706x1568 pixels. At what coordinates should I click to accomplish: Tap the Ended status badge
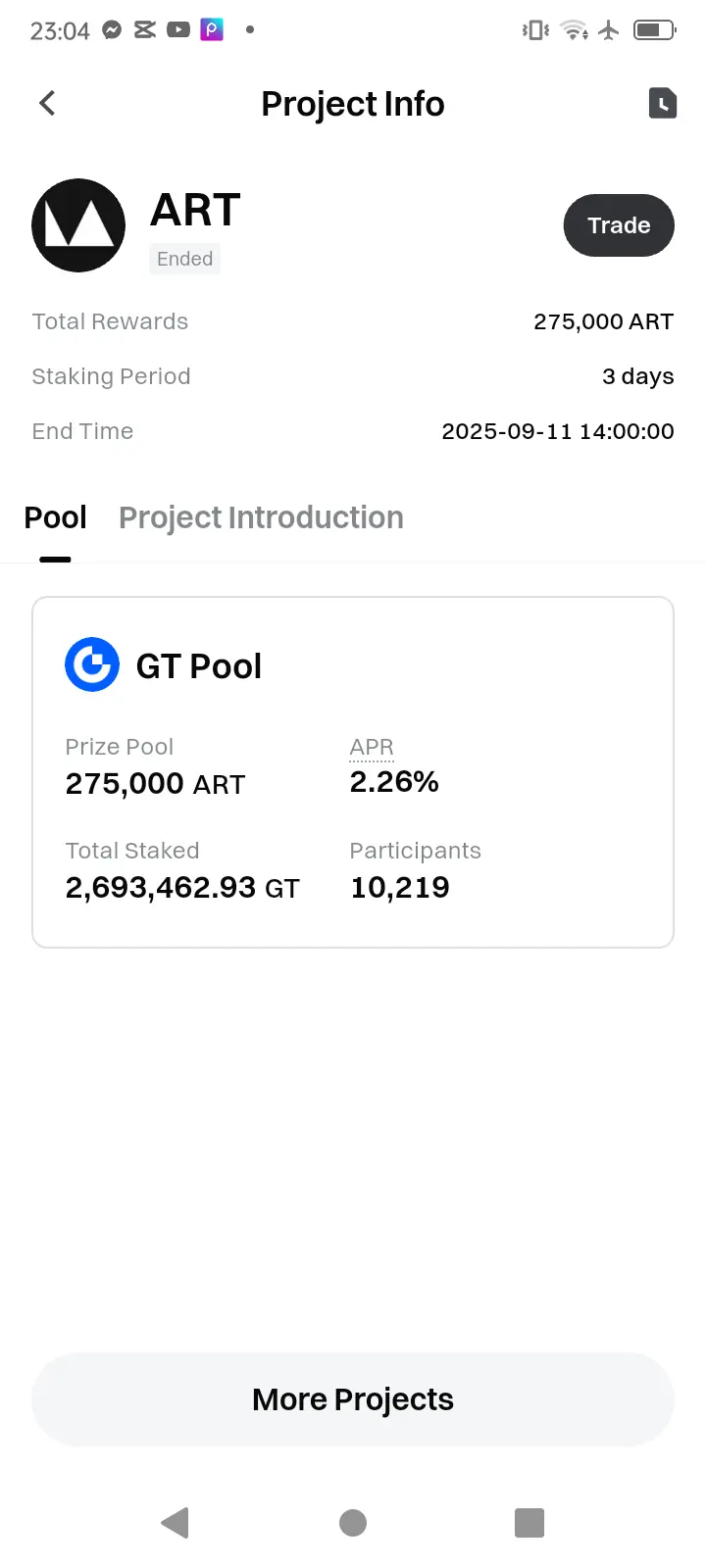pos(184,259)
